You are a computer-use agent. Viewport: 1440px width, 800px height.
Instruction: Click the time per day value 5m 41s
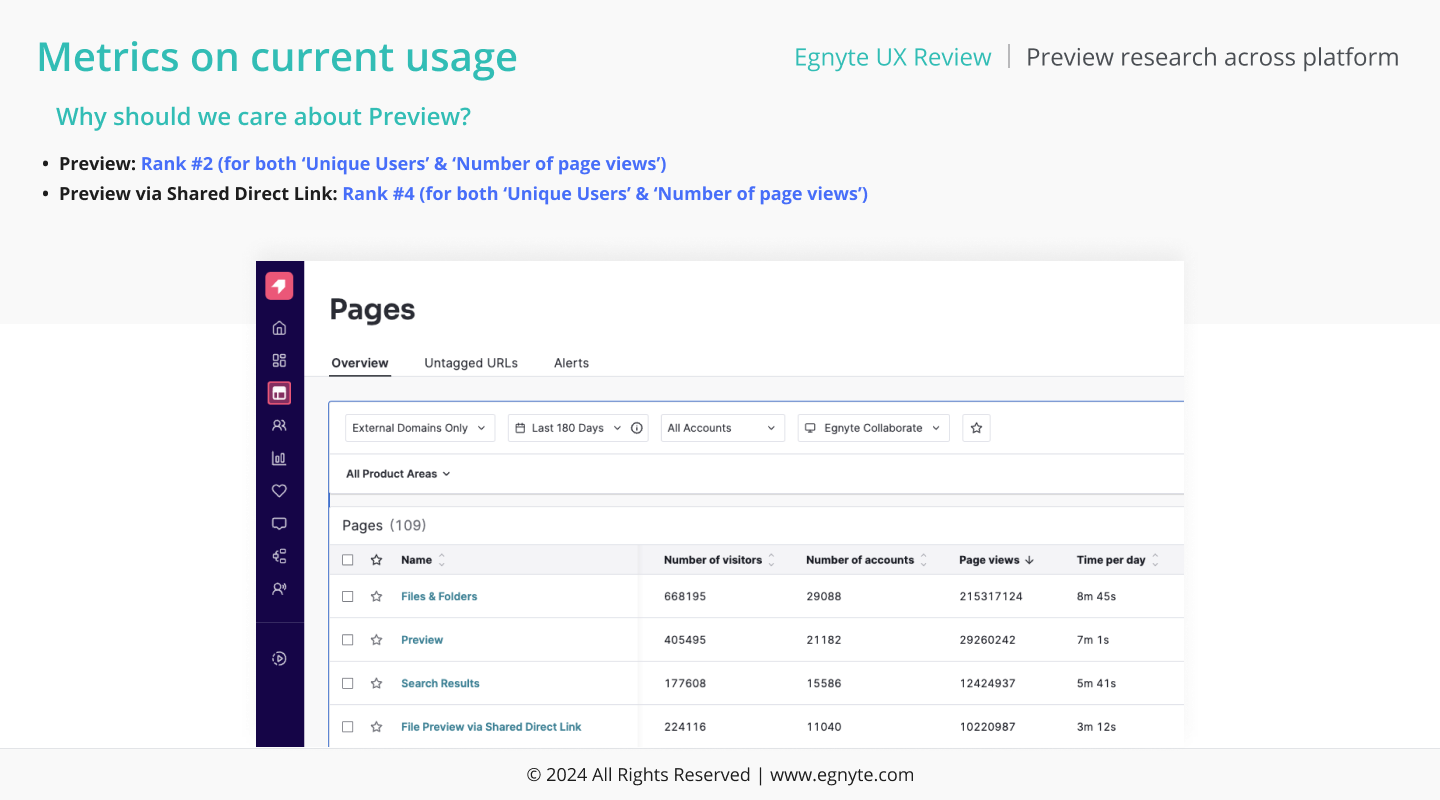pos(1096,684)
